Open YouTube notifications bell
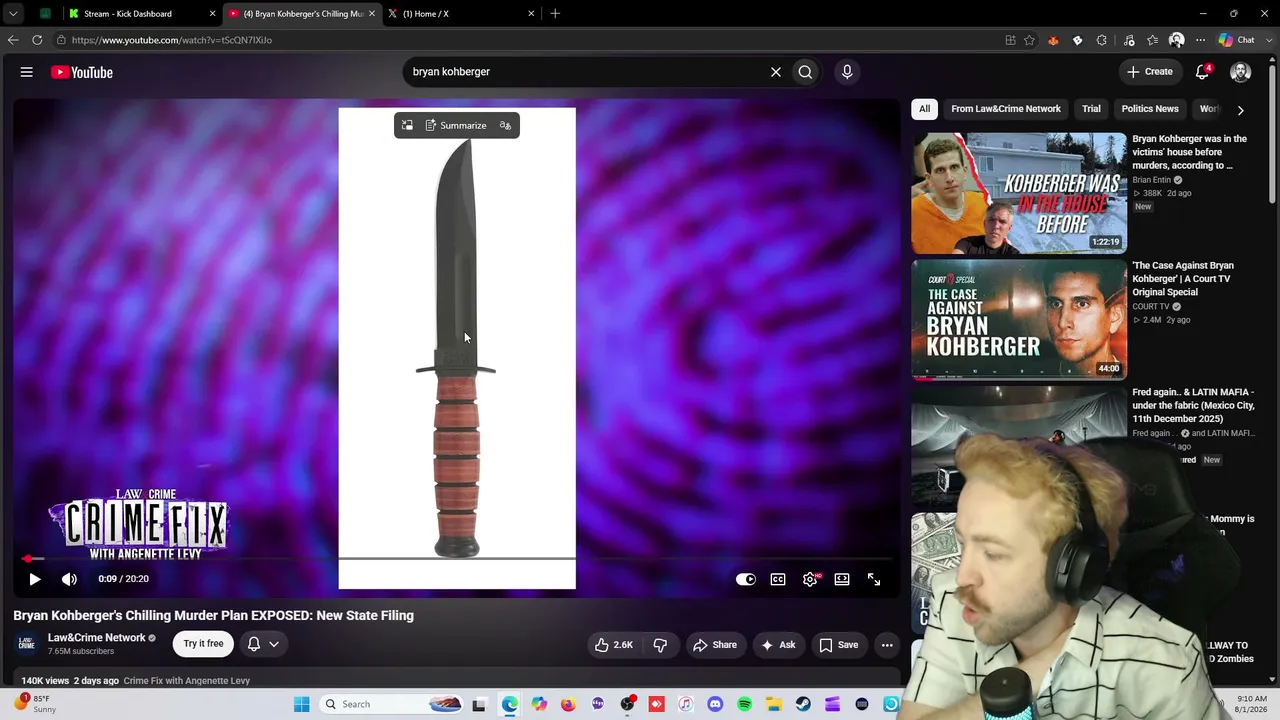The height and width of the screenshot is (720, 1280). [x=1203, y=72]
